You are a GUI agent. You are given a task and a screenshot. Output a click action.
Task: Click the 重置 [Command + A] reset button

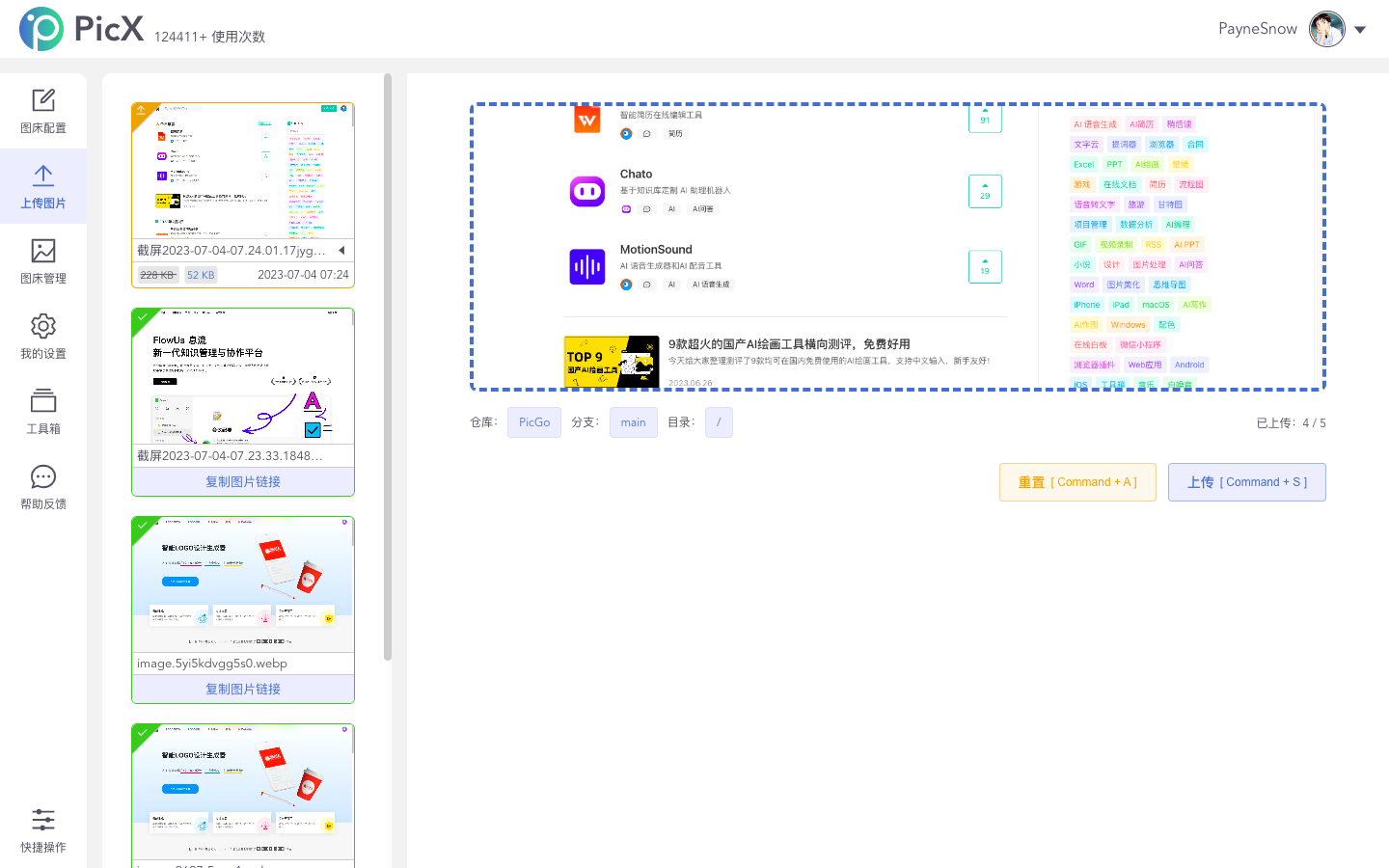(1077, 482)
